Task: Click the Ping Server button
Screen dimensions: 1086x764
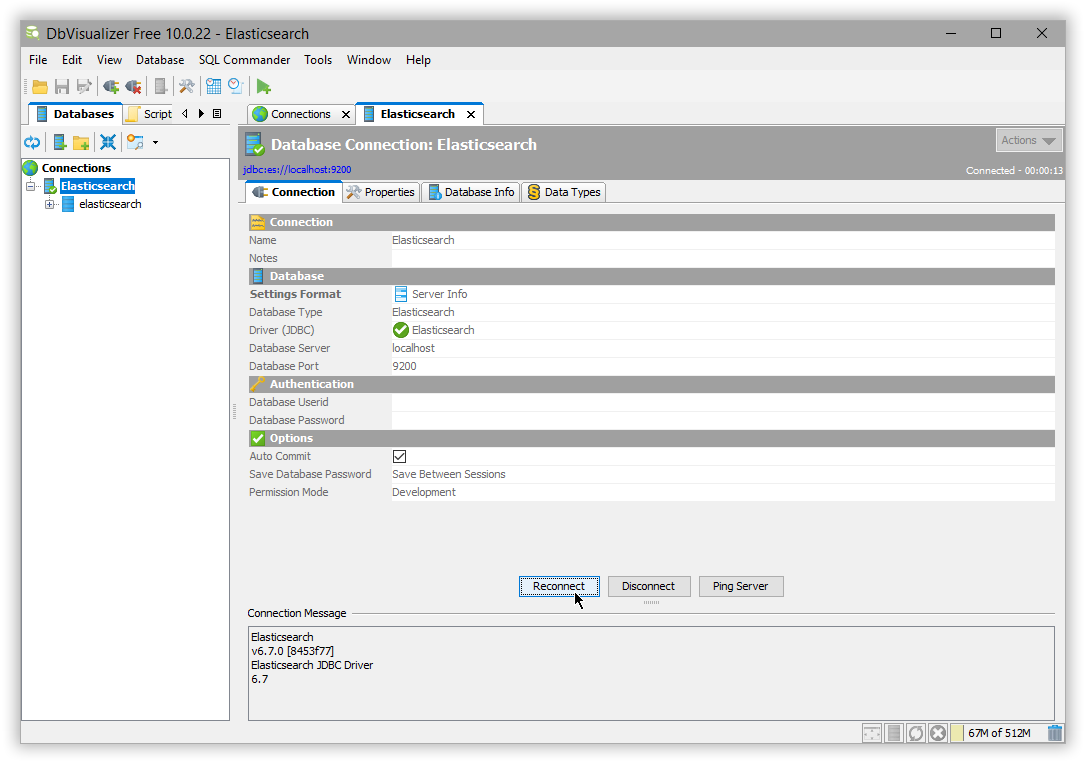Action: [740, 586]
